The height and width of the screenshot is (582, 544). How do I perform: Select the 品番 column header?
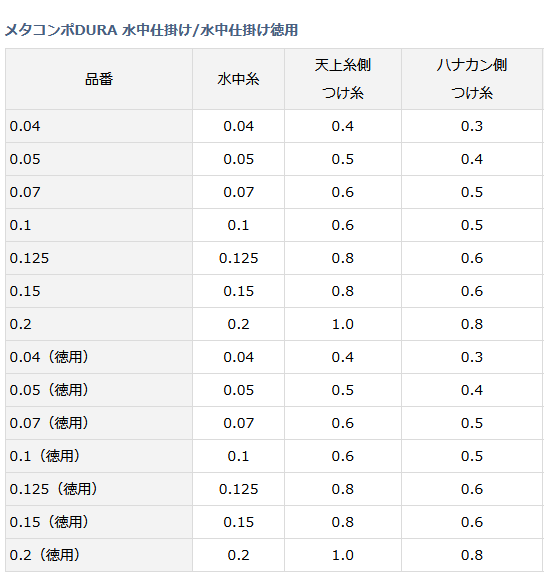pyautogui.click(x=99, y=79)
